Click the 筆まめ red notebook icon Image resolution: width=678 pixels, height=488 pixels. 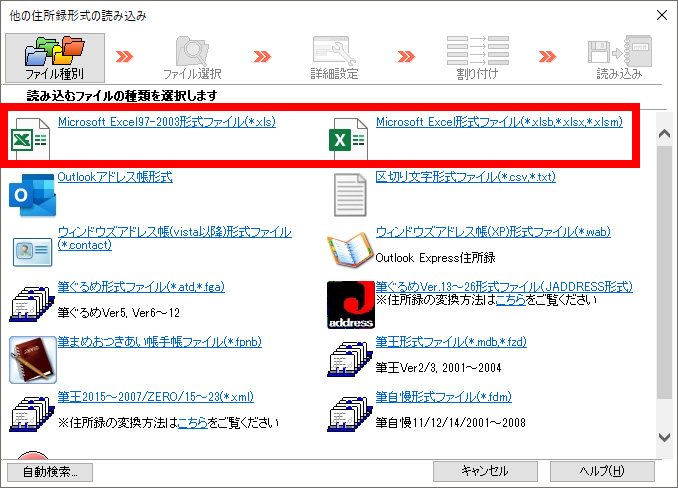click(x=33, y=360)
